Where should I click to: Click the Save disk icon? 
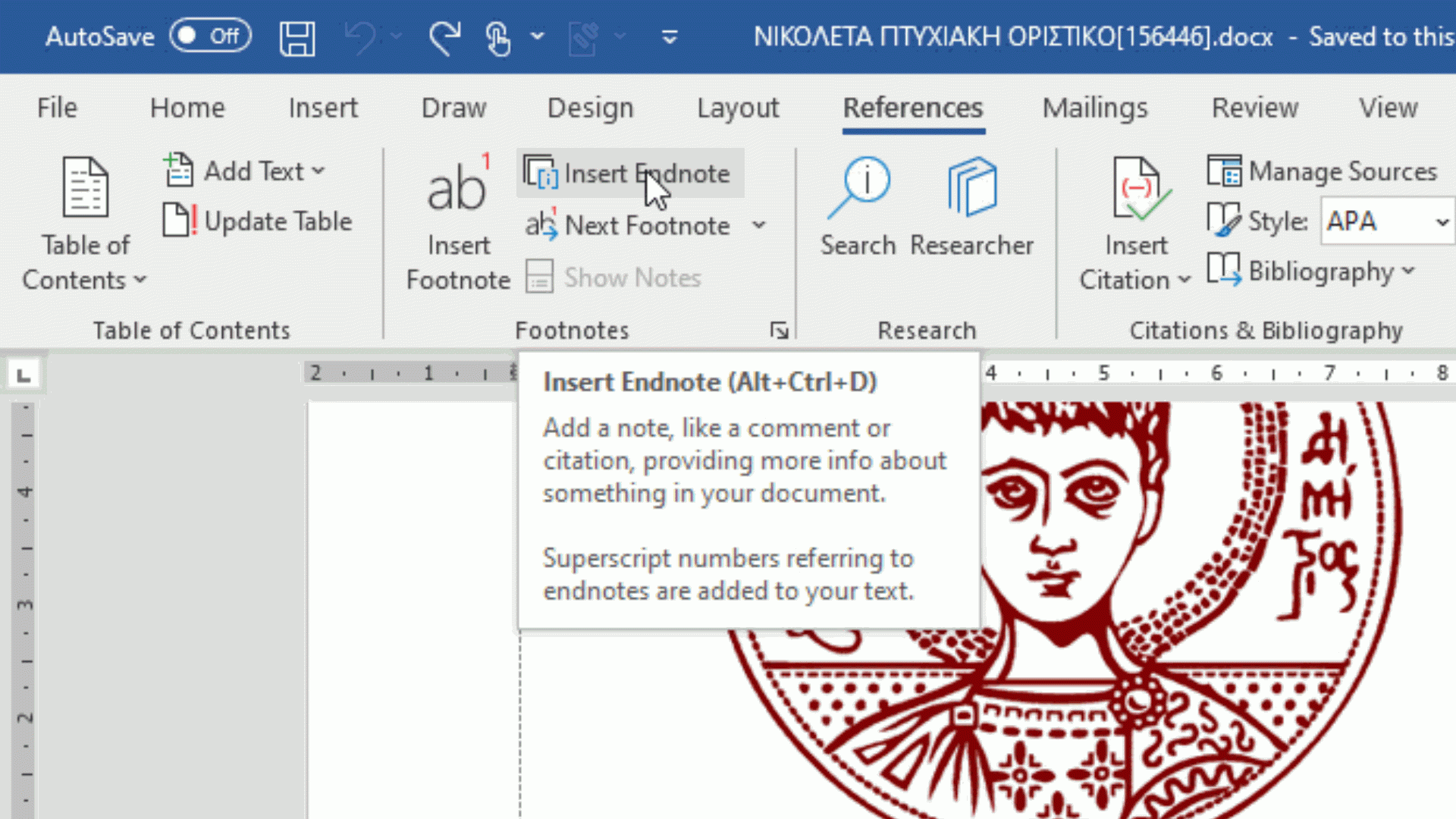[x=297, y=37]
